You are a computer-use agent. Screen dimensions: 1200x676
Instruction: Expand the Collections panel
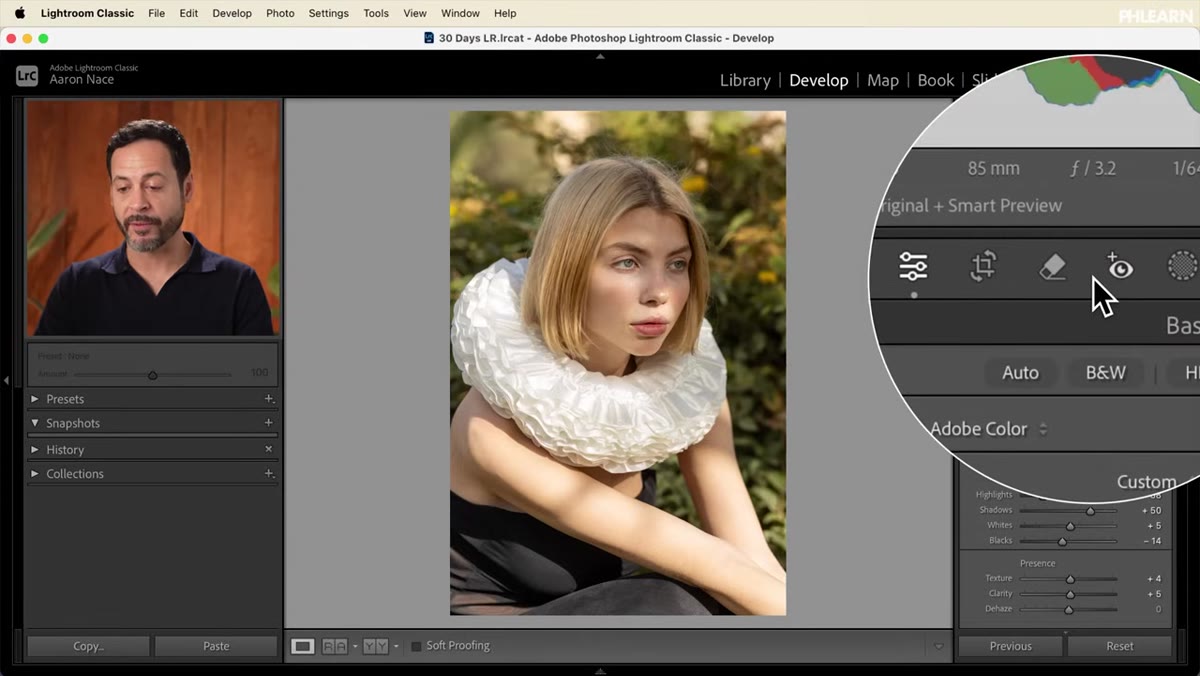[x=35, y=474]
